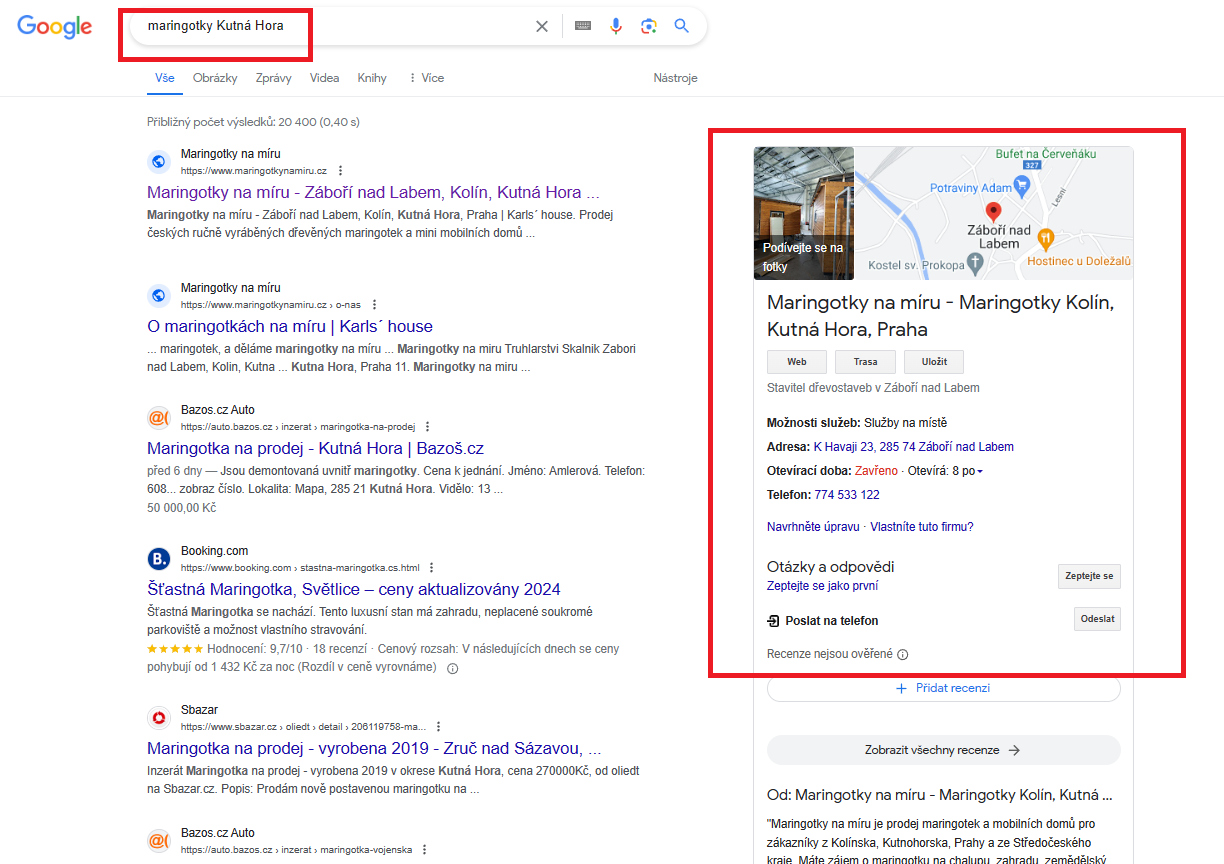
Task: Click into the search input field
Action: pyautogui.click(x=335, y=26)
